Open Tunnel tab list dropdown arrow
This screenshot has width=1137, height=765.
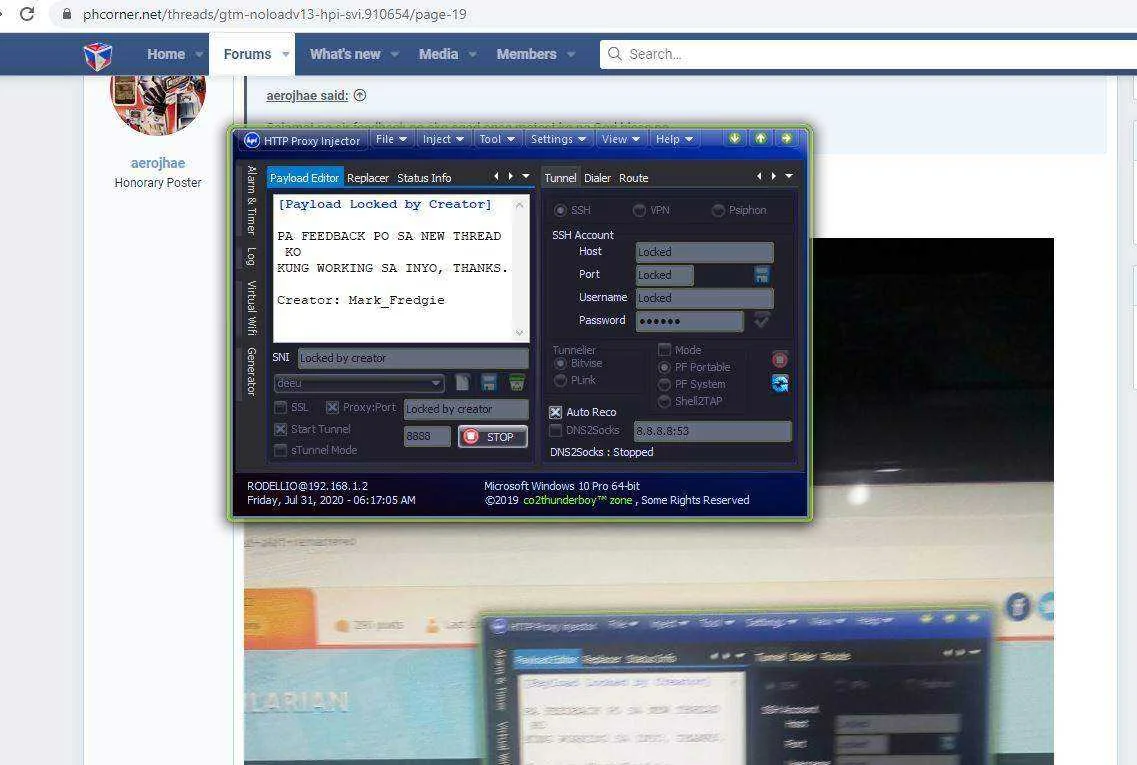click(x=789, y=176)
